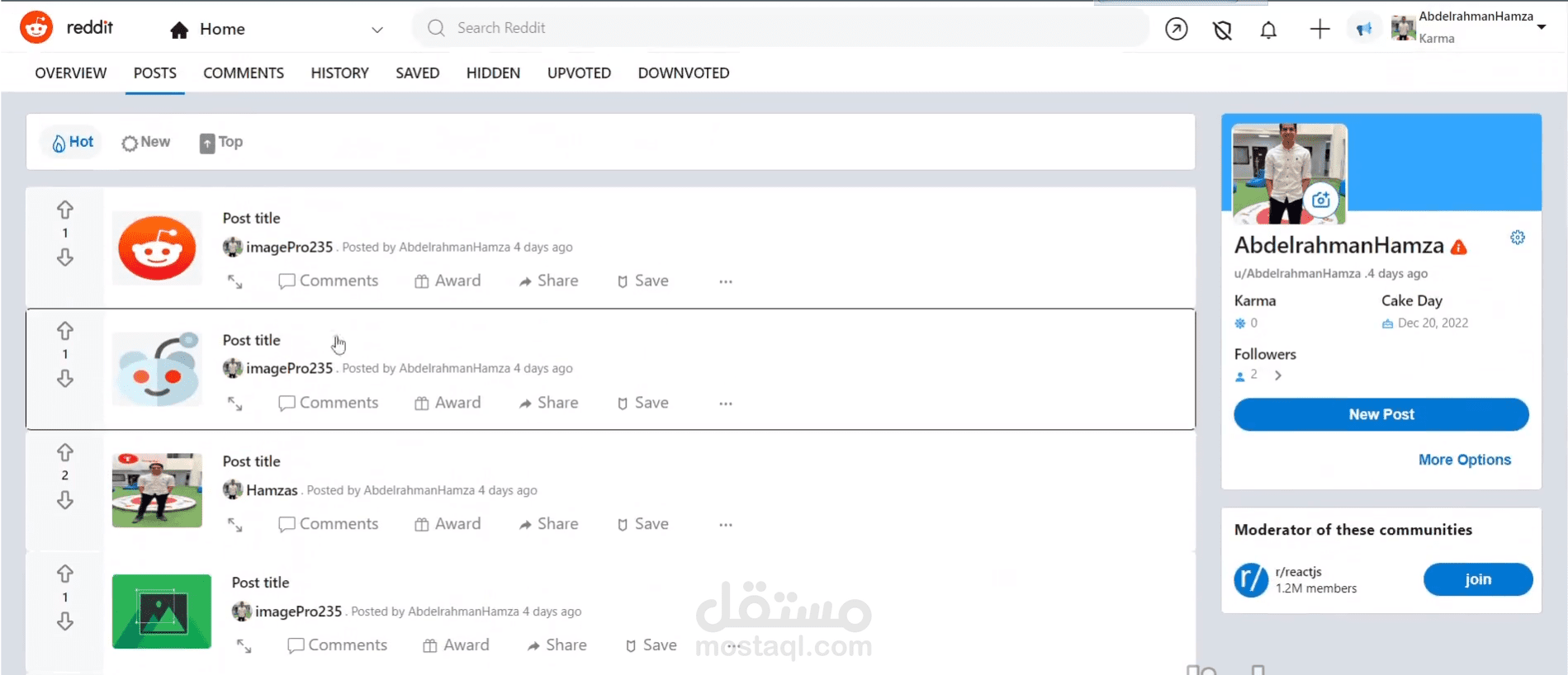Upvote the second post with blue robot thumbnail
1568x675 pixels.
[x=65, y=331]
